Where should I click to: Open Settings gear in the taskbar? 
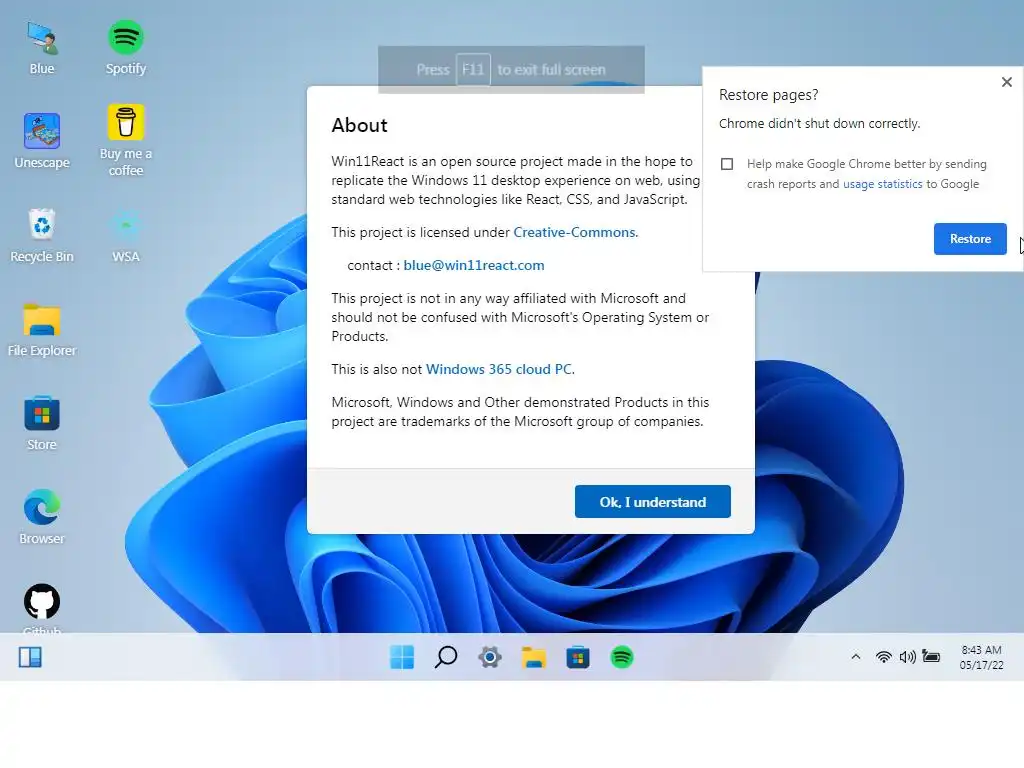pyautogui.click(x=490, y=657)
